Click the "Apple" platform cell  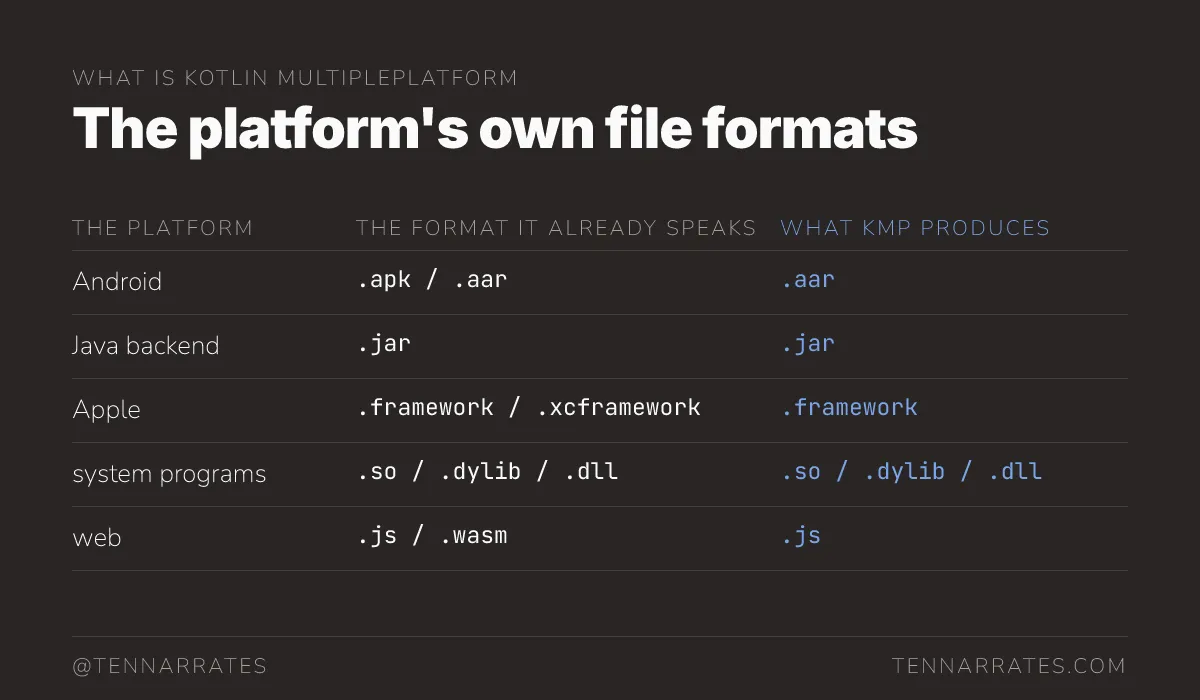[107, 410]
